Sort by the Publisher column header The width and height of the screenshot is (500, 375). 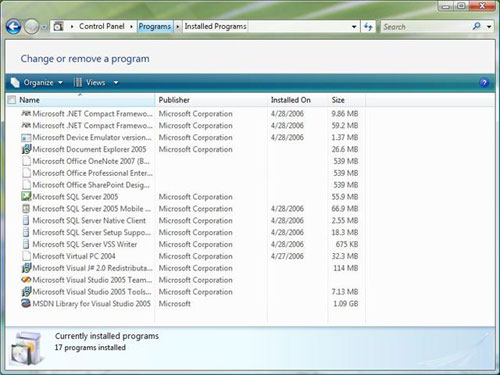(x=211, y=100)
